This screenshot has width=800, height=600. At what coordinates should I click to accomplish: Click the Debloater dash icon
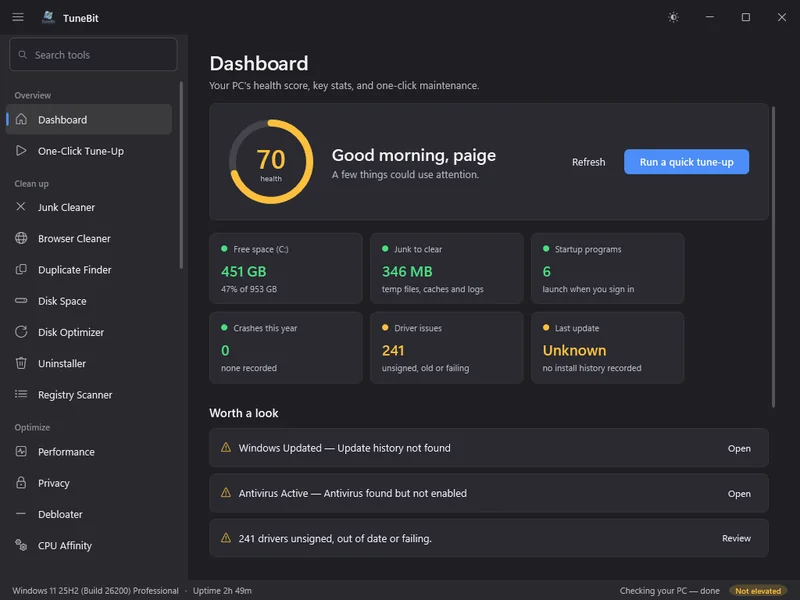click(x=21, y=514)
